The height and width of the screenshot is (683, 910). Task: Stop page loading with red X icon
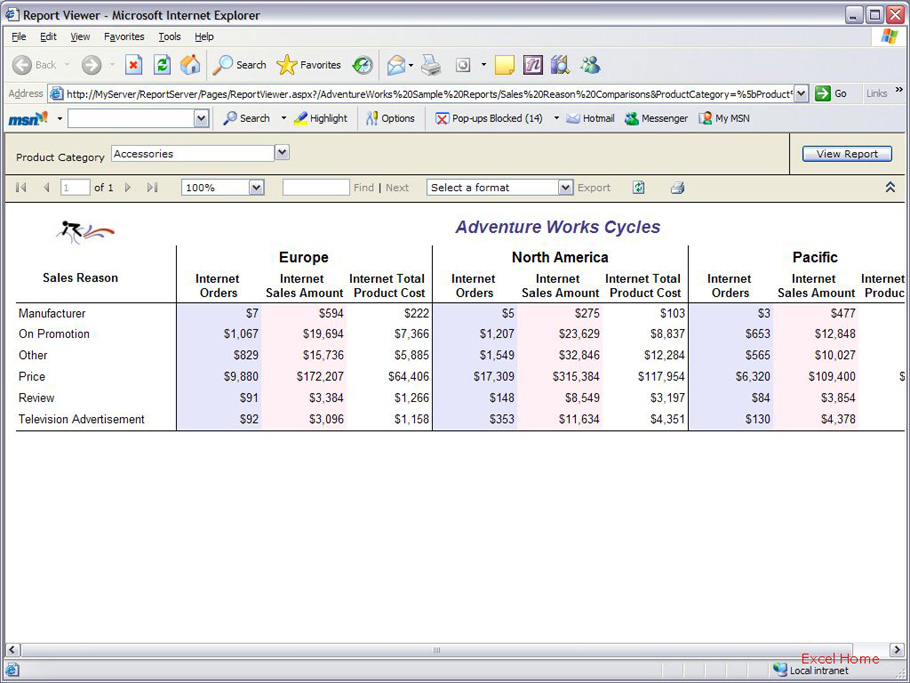(133, 65)
